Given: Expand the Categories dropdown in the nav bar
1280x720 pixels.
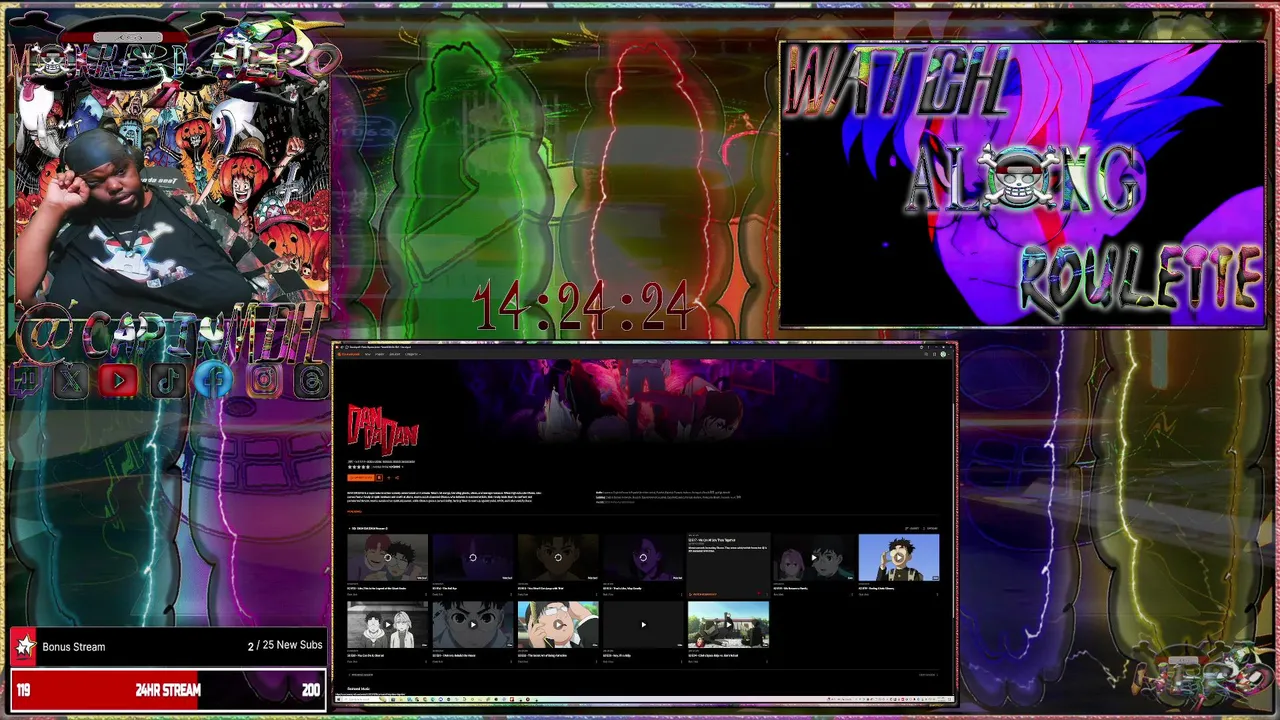Looking at the screenshot, I should (x=413, y=354).
